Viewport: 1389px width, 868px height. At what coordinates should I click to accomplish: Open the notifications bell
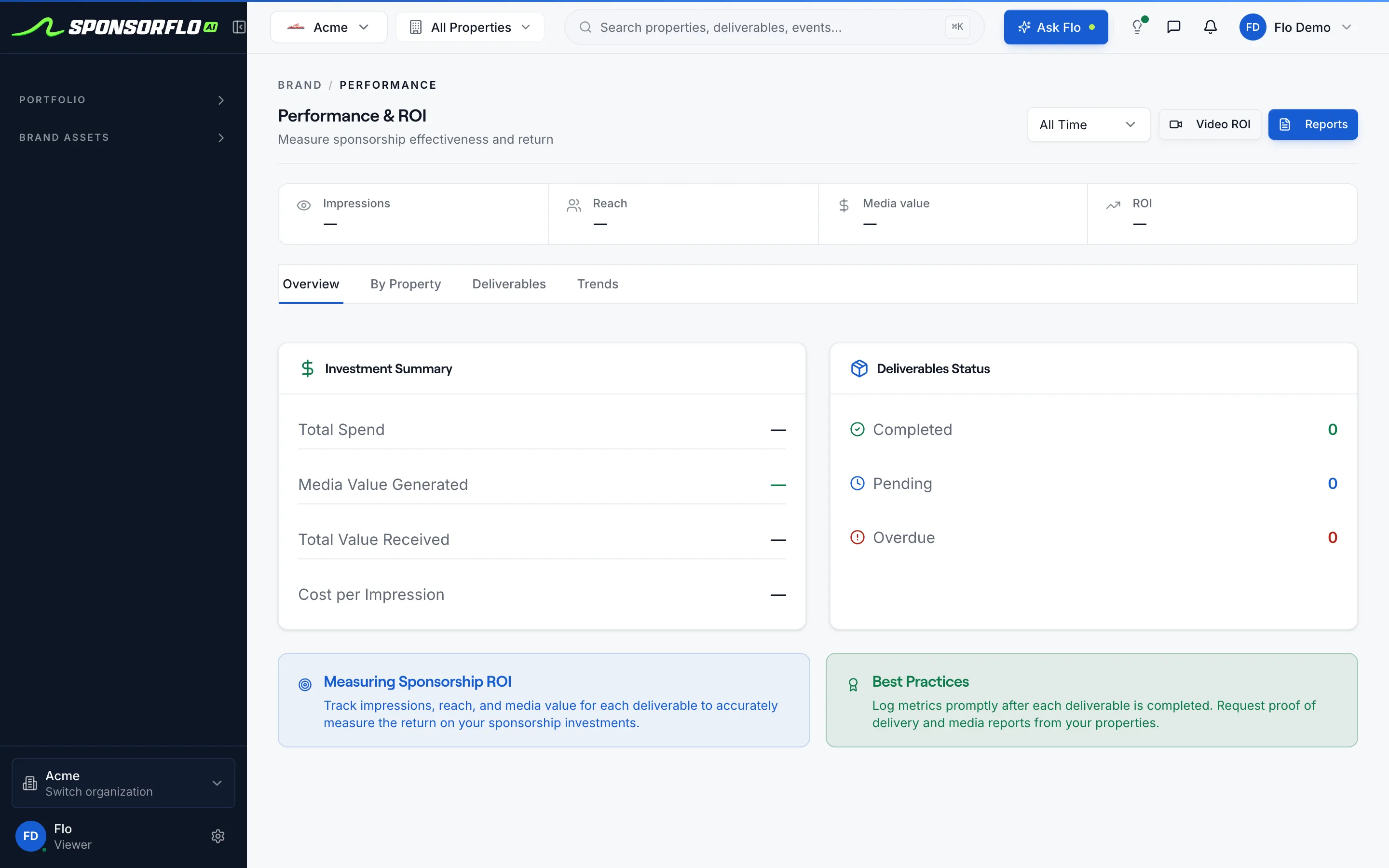click(x=1211, y=27)
